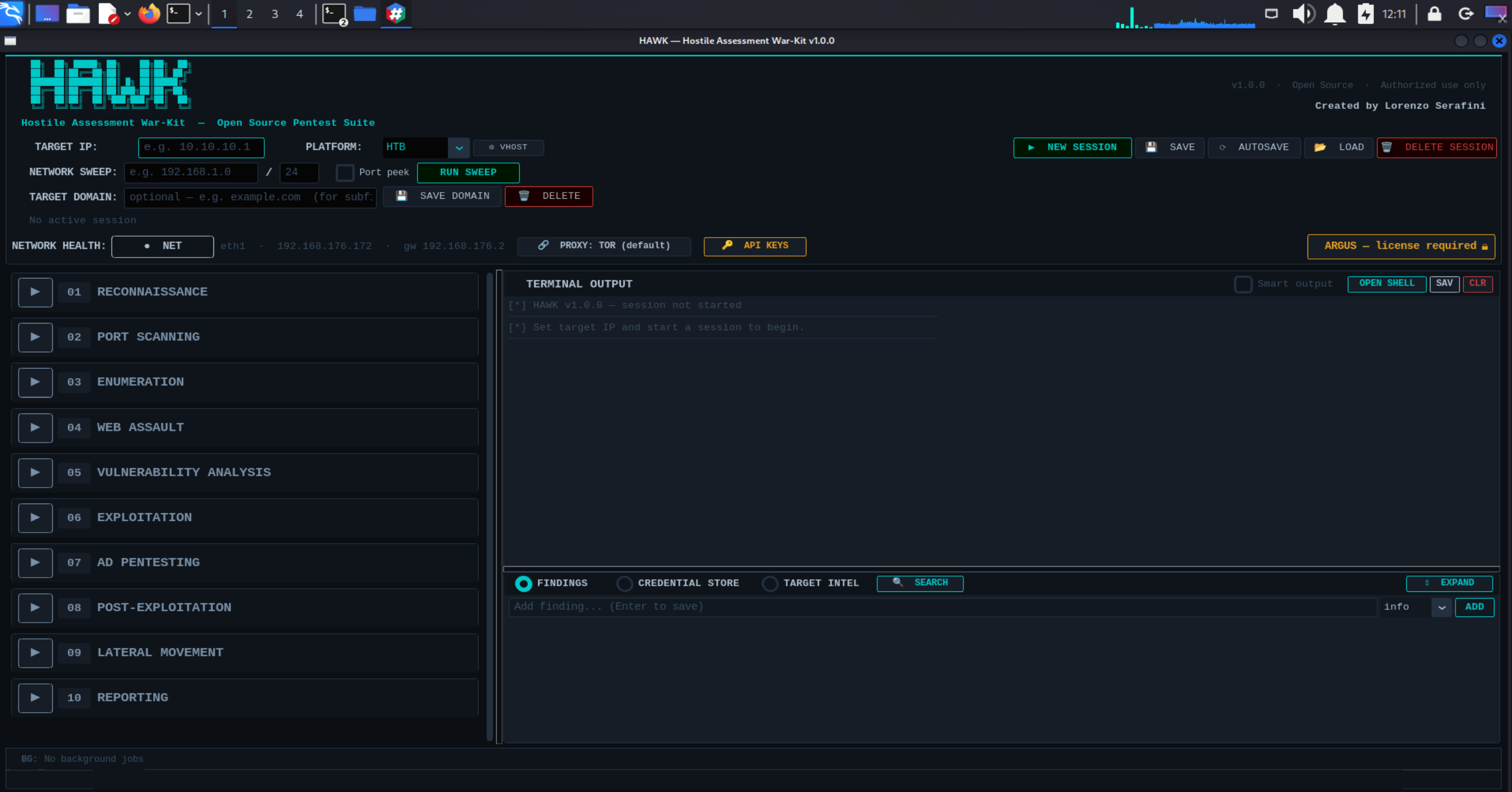Select the Target Intel radio button
The height and width of the screenshot is (792, 1512).
770,584
